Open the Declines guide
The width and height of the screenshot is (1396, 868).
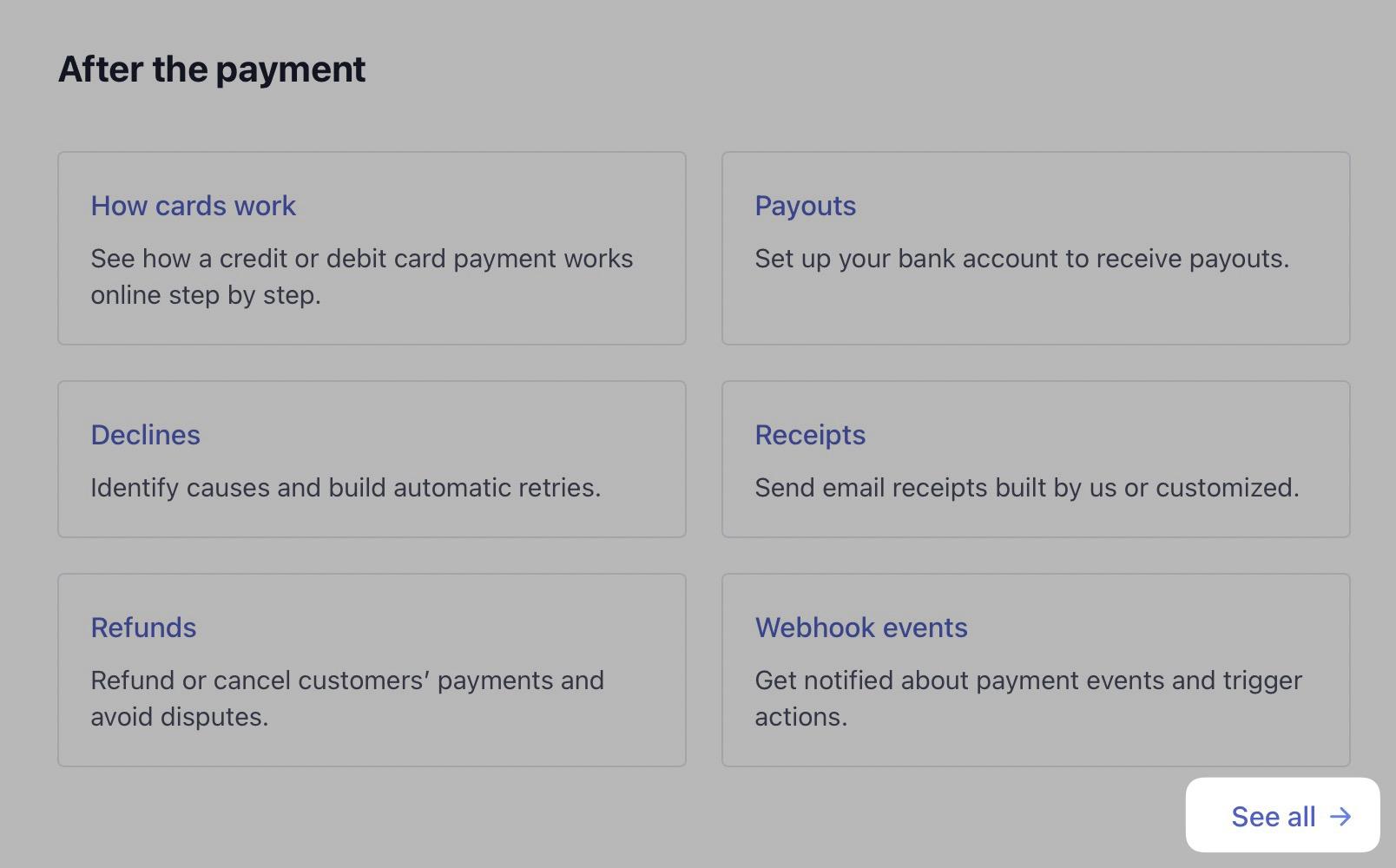[145, 435]
